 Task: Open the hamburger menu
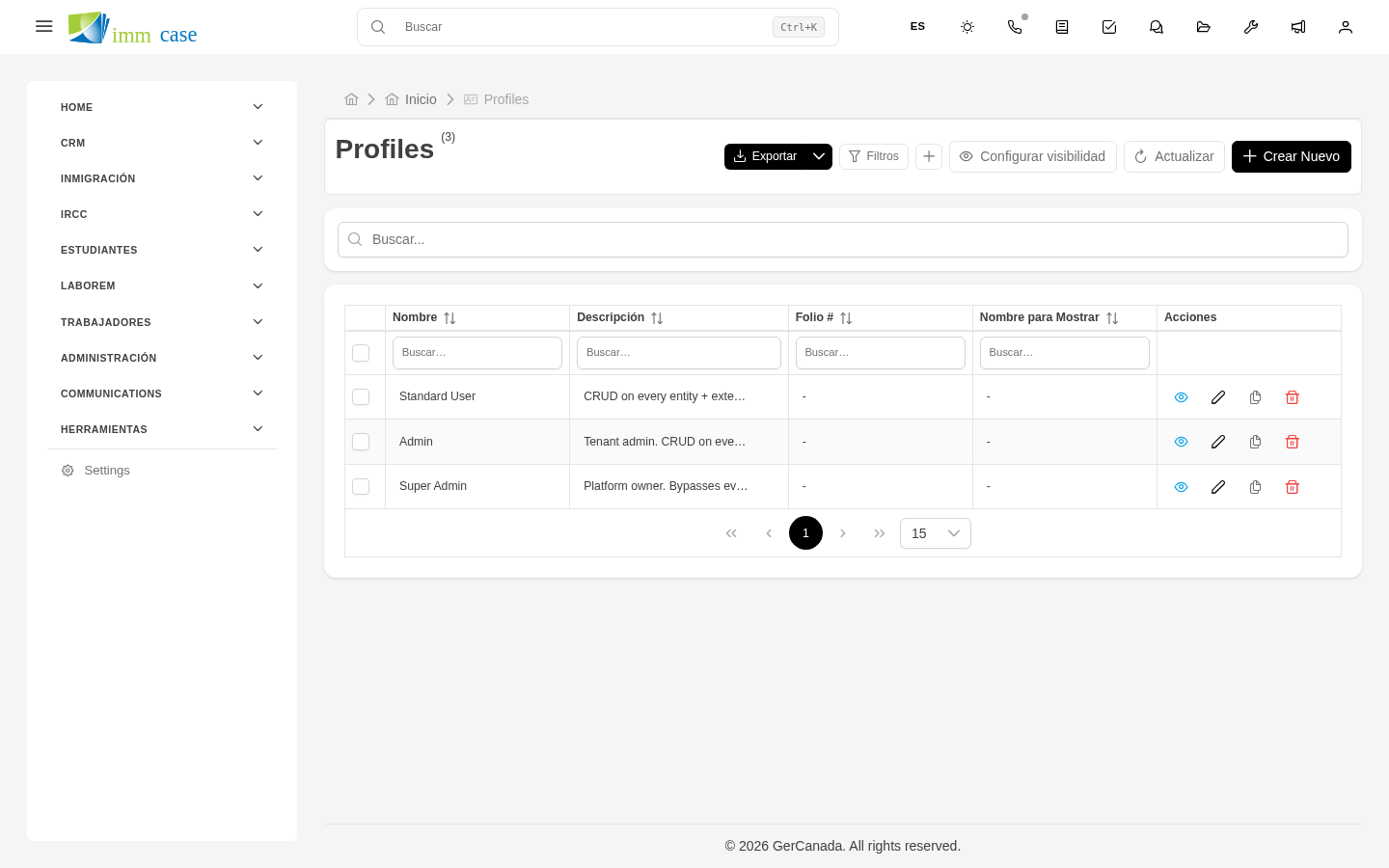point(43,27)
